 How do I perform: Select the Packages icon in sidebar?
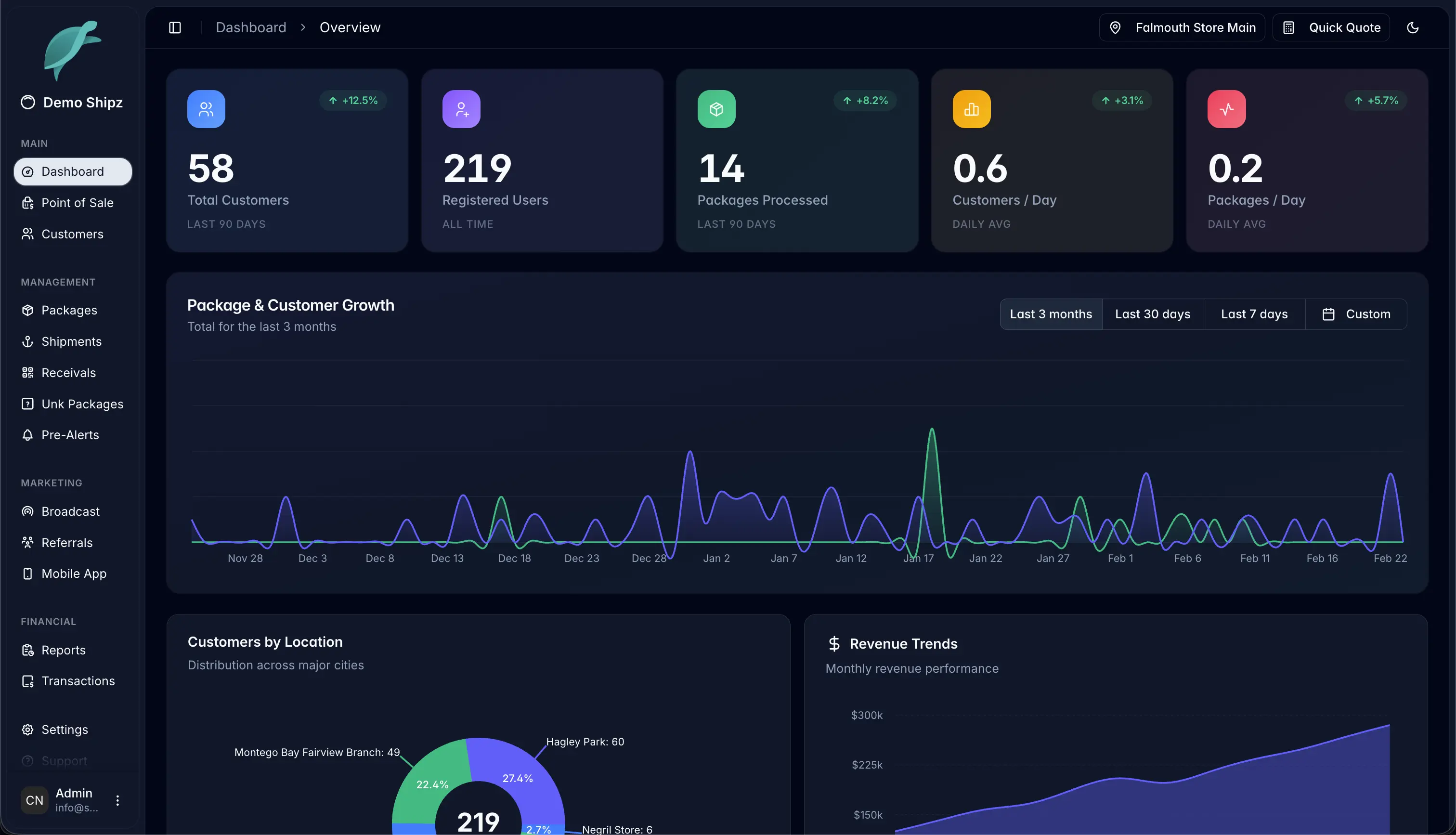pyautogui.click(x=27, y=310)
